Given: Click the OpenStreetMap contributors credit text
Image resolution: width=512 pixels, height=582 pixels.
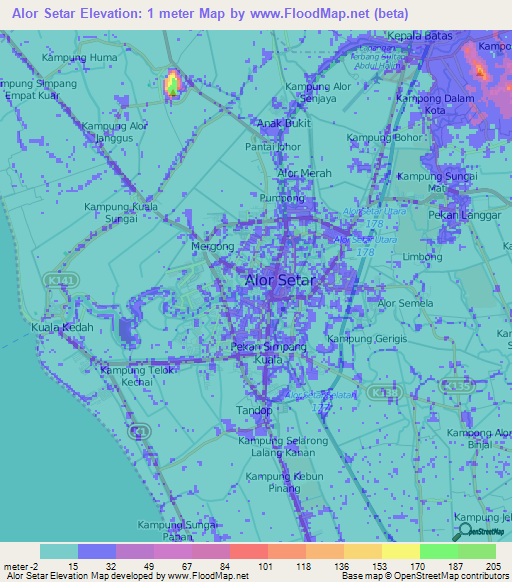Looking at the screenshot, I should [x=451, y=576].
